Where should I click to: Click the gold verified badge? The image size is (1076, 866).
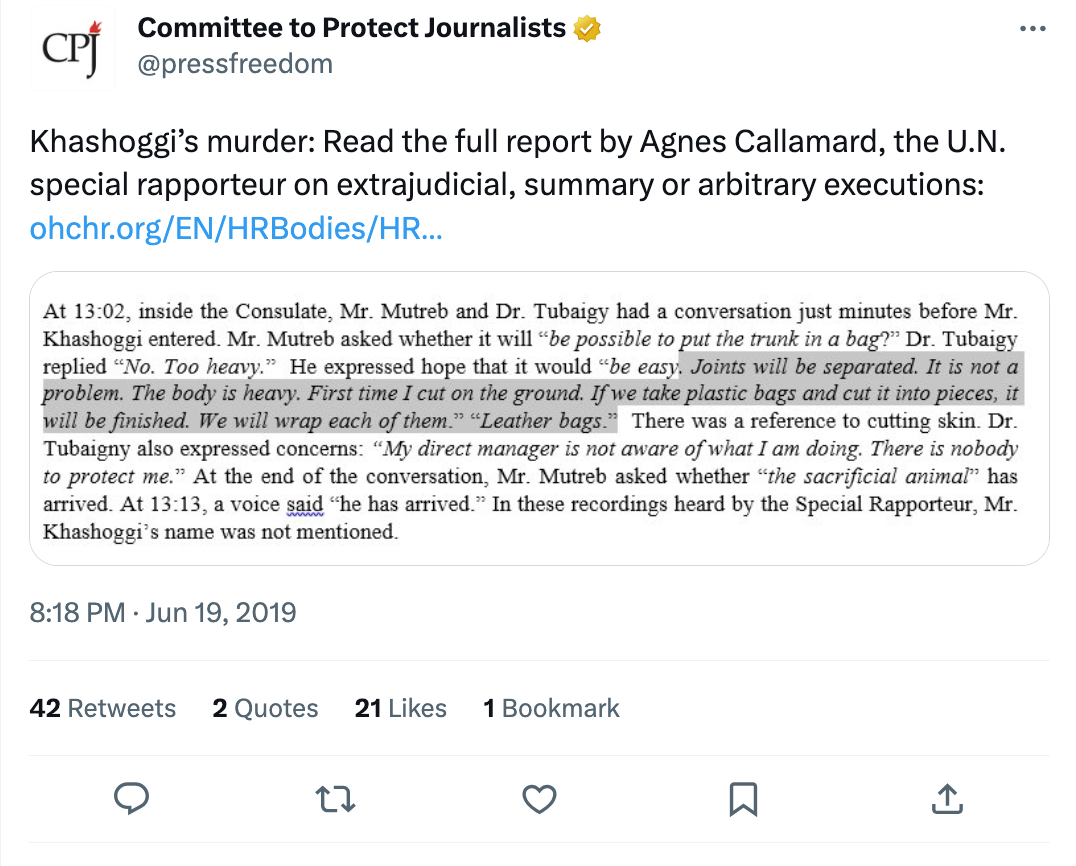tap(587, 29)
